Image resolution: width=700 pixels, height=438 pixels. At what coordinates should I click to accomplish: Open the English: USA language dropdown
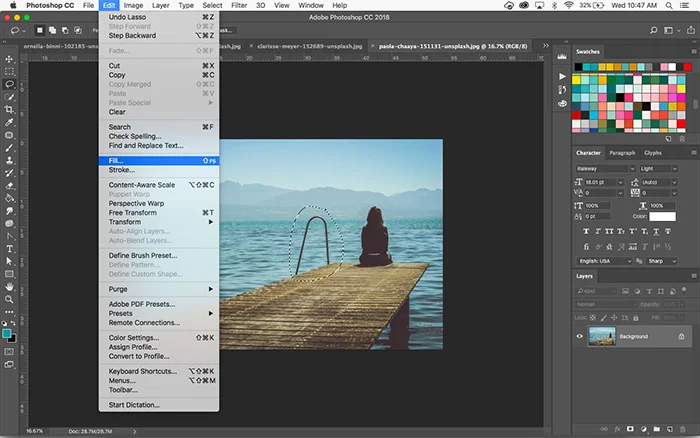pos(604,261)
